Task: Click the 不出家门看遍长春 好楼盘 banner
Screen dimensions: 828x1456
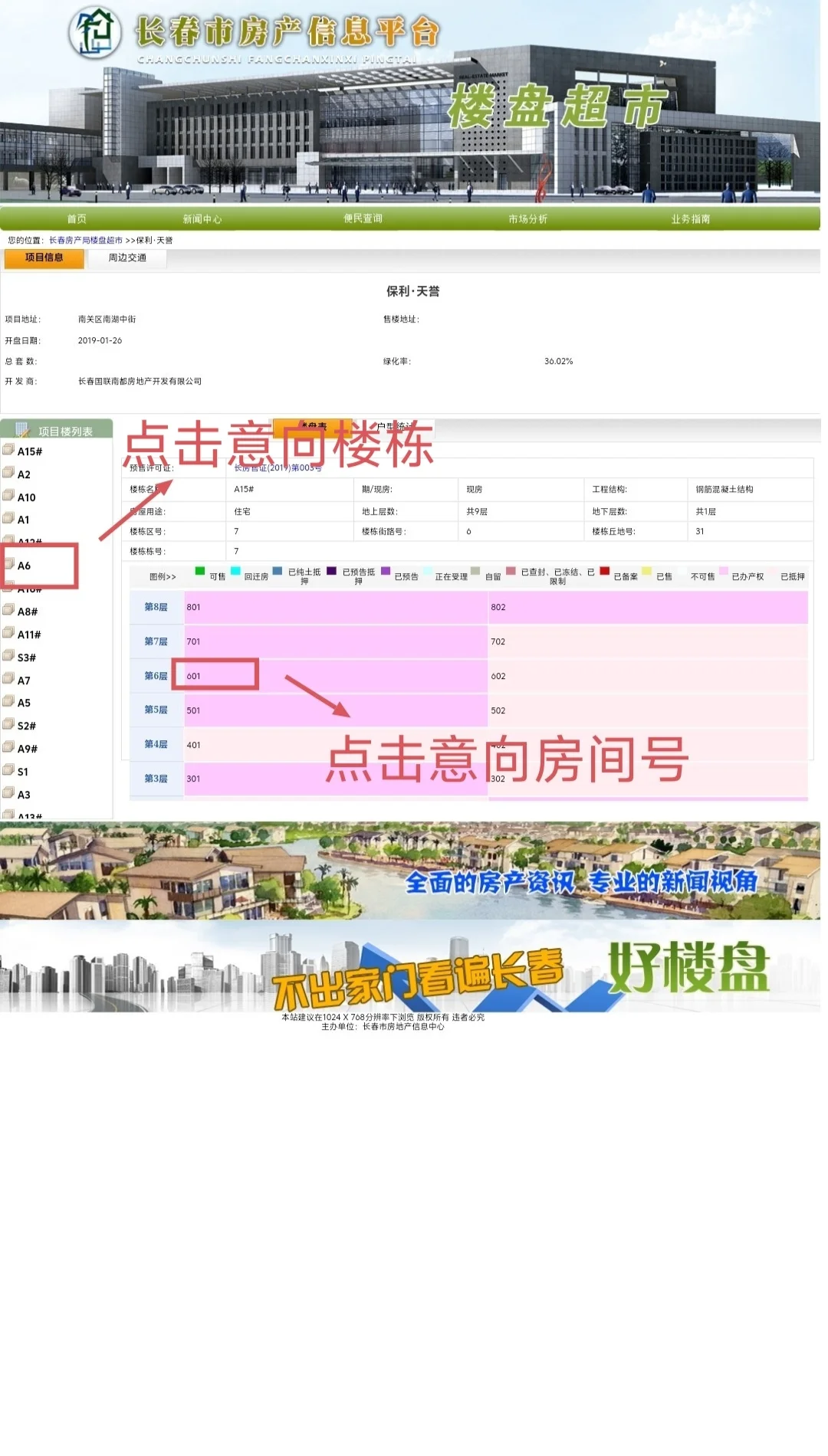Action: point(410,967)
